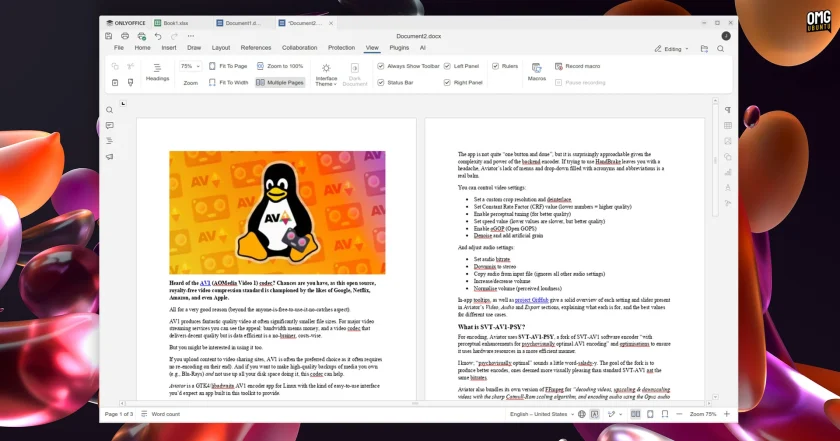
Task: Click Record macro
Action: pyautogui.click(x=578, y=66)
